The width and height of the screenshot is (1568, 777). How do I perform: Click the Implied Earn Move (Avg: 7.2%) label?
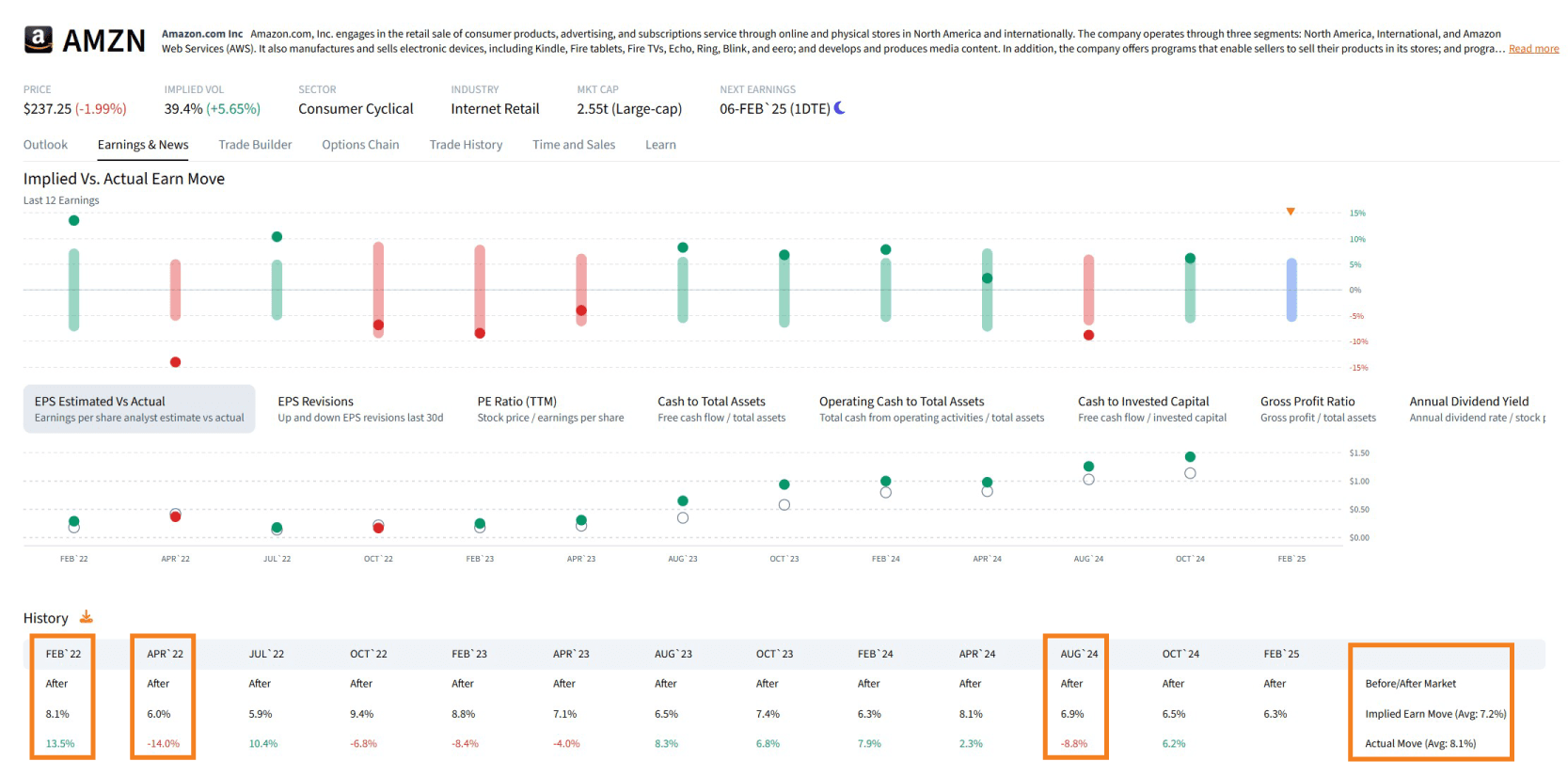click(x=1435, y=714)
